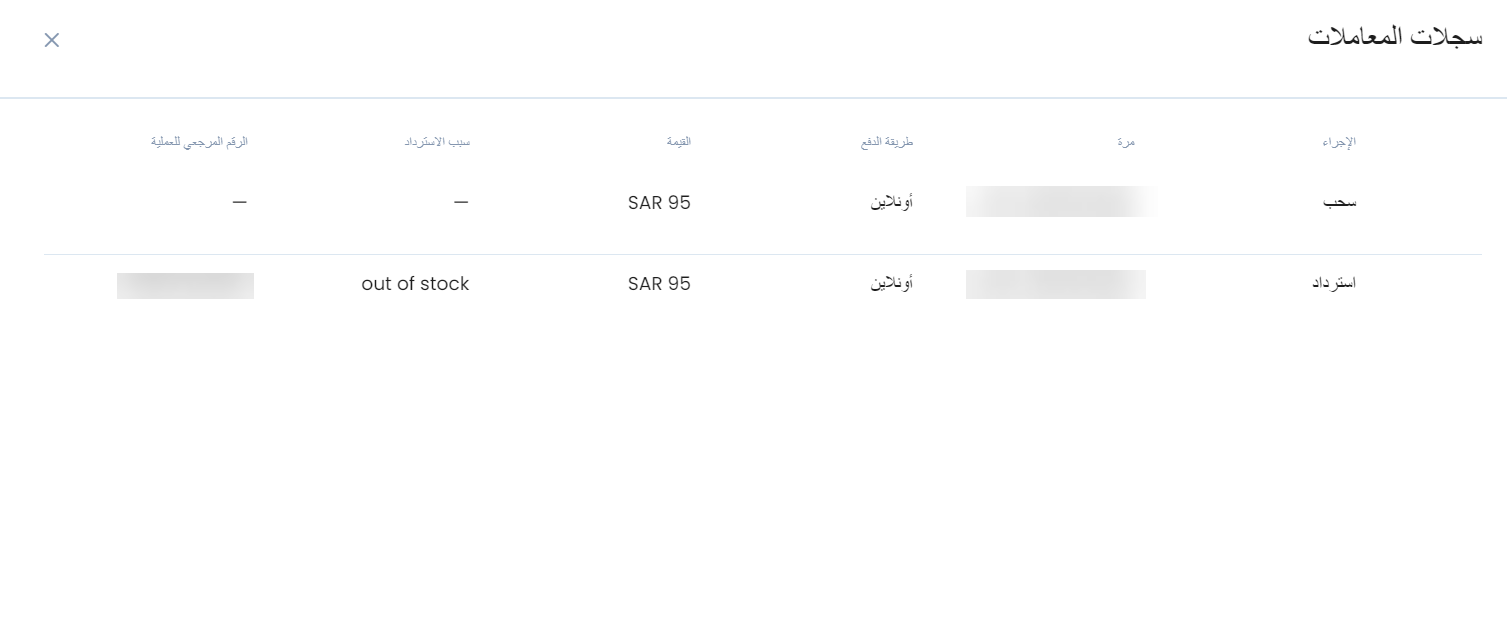Click the empty refund reason dash in withdrawal row
This screenshot has height=642, width=1507.
(x=461, y=202)
